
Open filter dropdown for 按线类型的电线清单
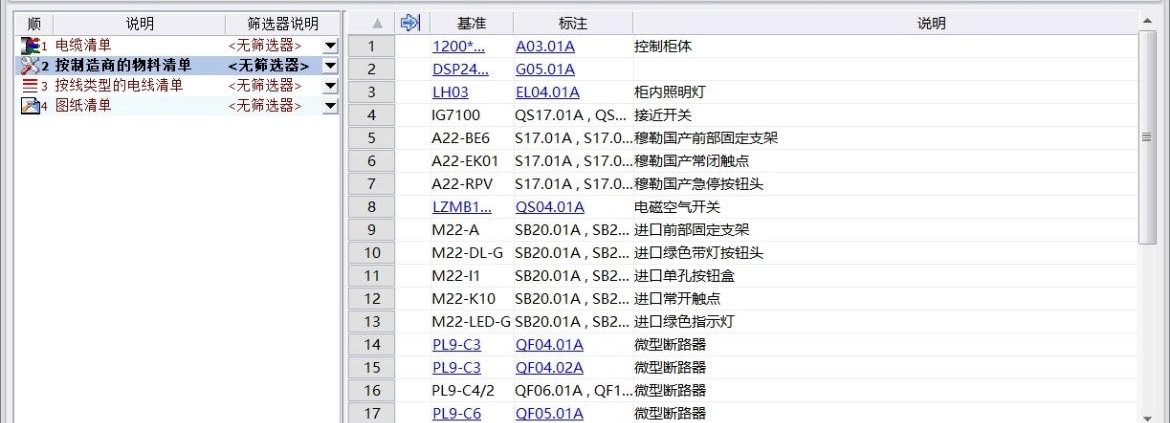(x=331, y=86)
